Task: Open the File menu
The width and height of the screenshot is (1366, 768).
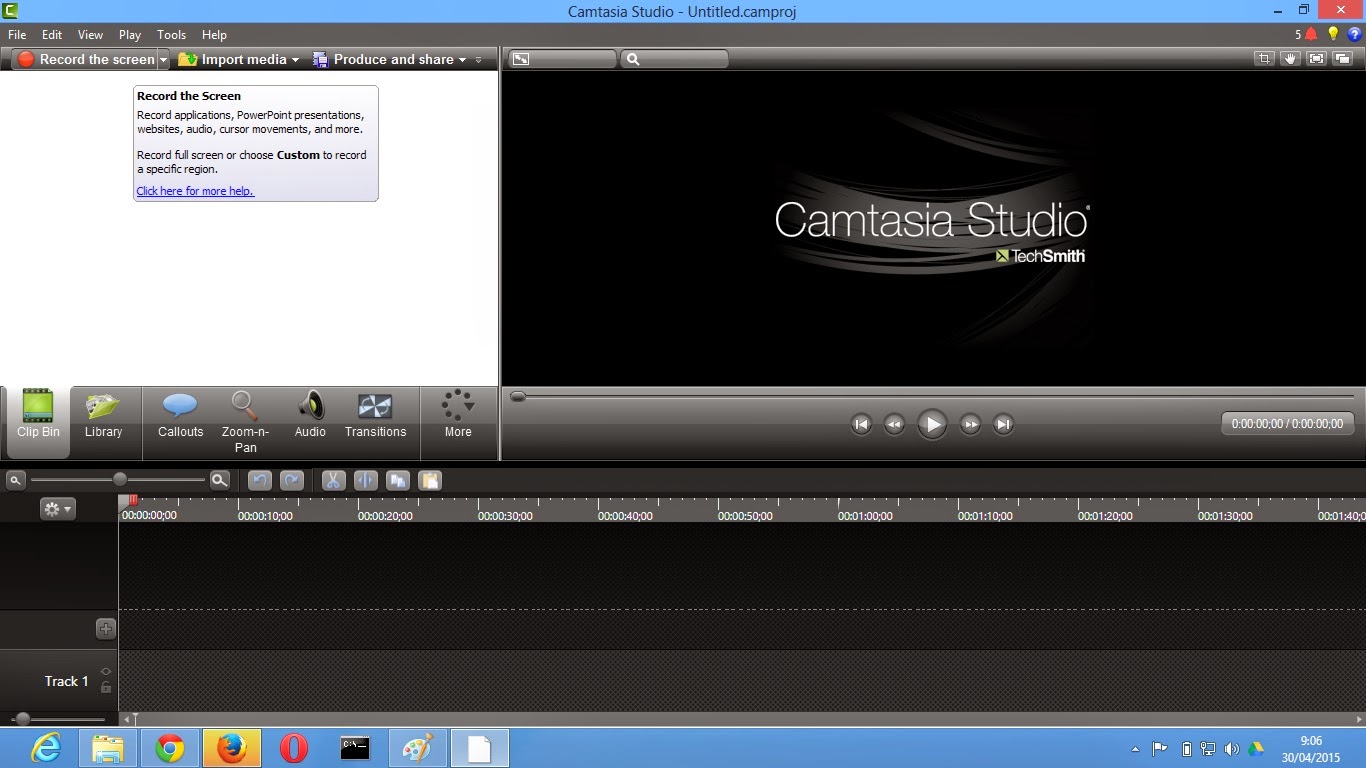Action: pyautogui.click(x=17, y=34)
